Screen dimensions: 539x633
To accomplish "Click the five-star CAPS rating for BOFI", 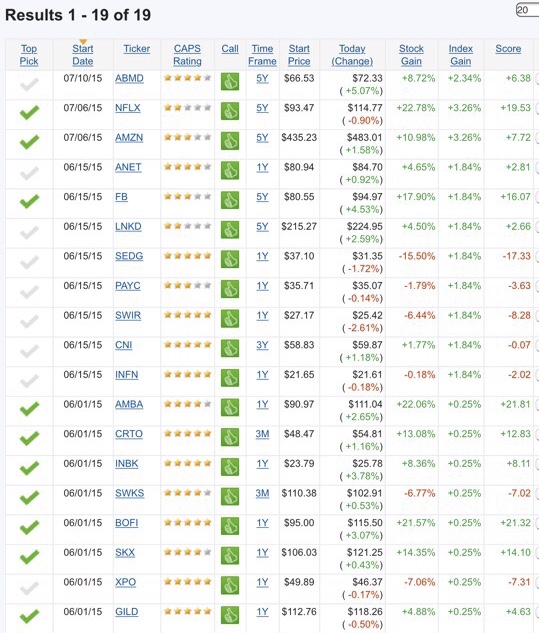I will pos(187,522).
